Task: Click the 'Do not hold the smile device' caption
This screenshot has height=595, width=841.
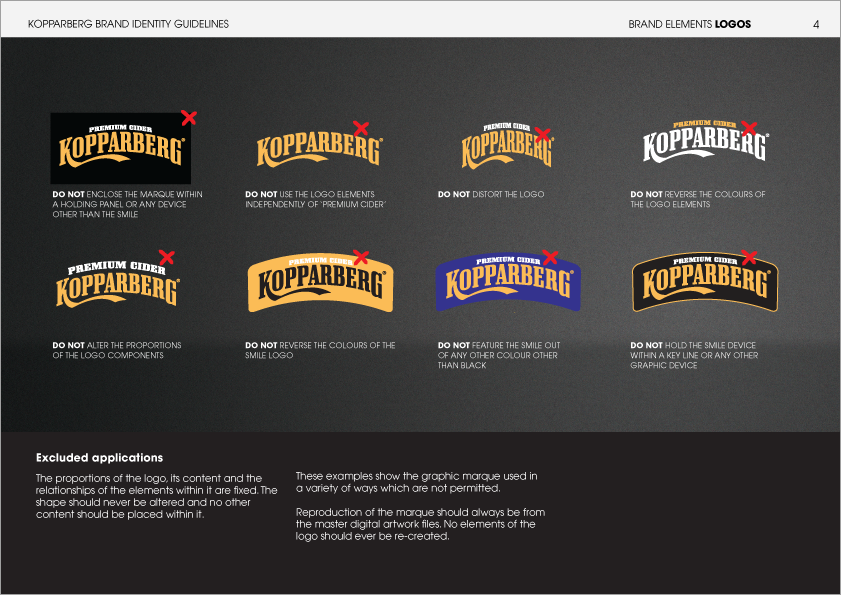Action: coord(694,355)
